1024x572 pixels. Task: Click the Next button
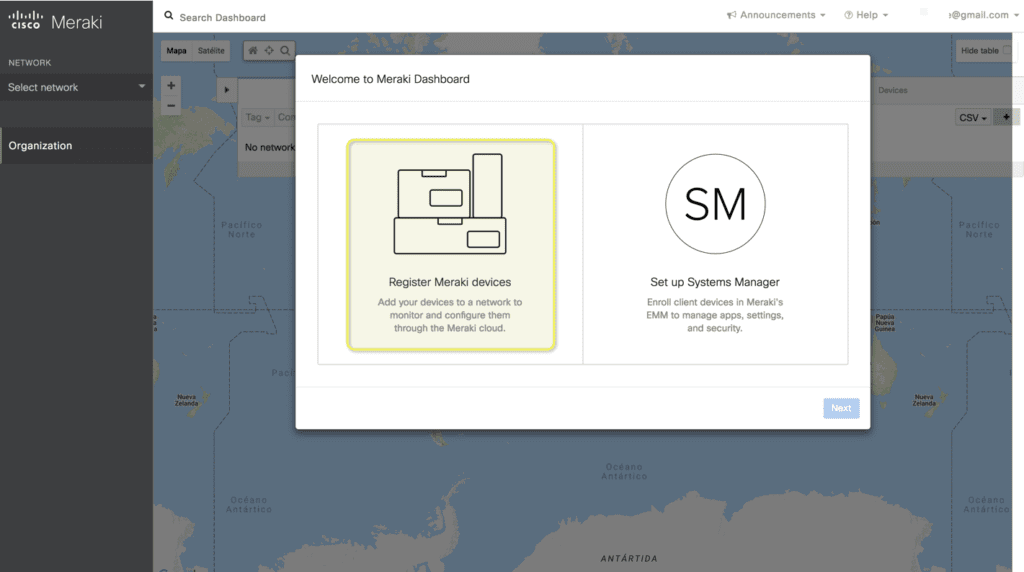pos(841,408)
